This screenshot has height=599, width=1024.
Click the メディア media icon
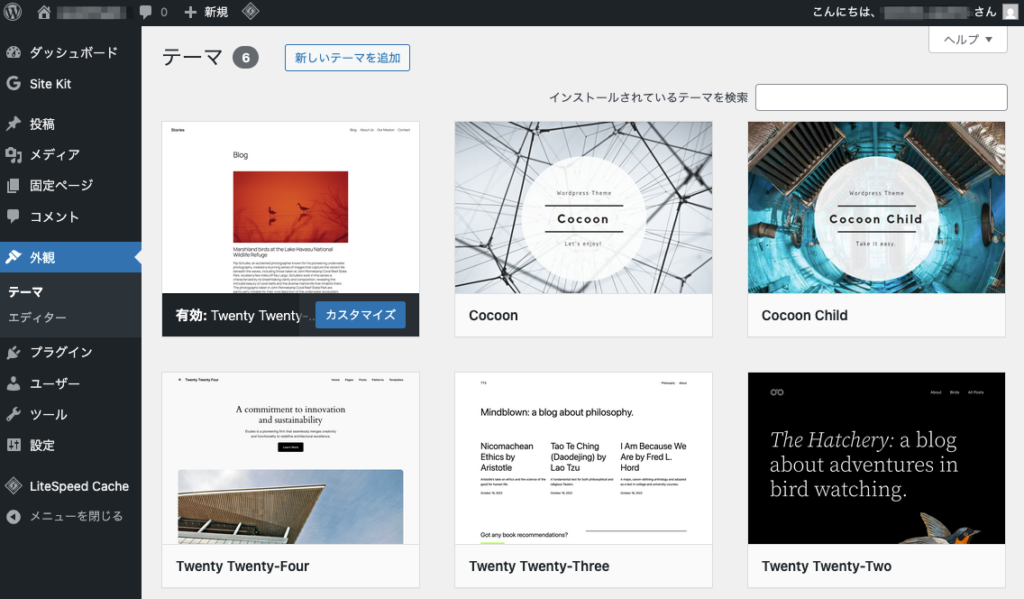(14, 154)
